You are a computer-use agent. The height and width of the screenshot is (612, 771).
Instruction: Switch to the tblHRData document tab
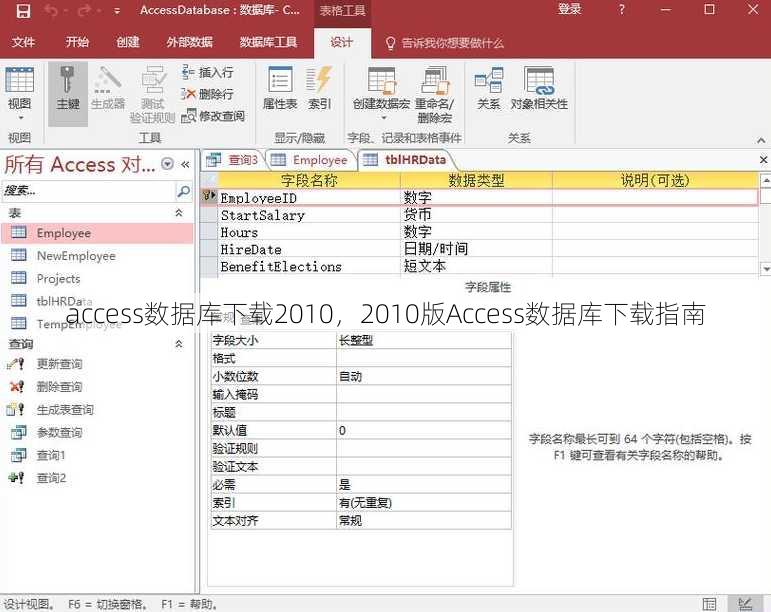[x=406, y=160]
